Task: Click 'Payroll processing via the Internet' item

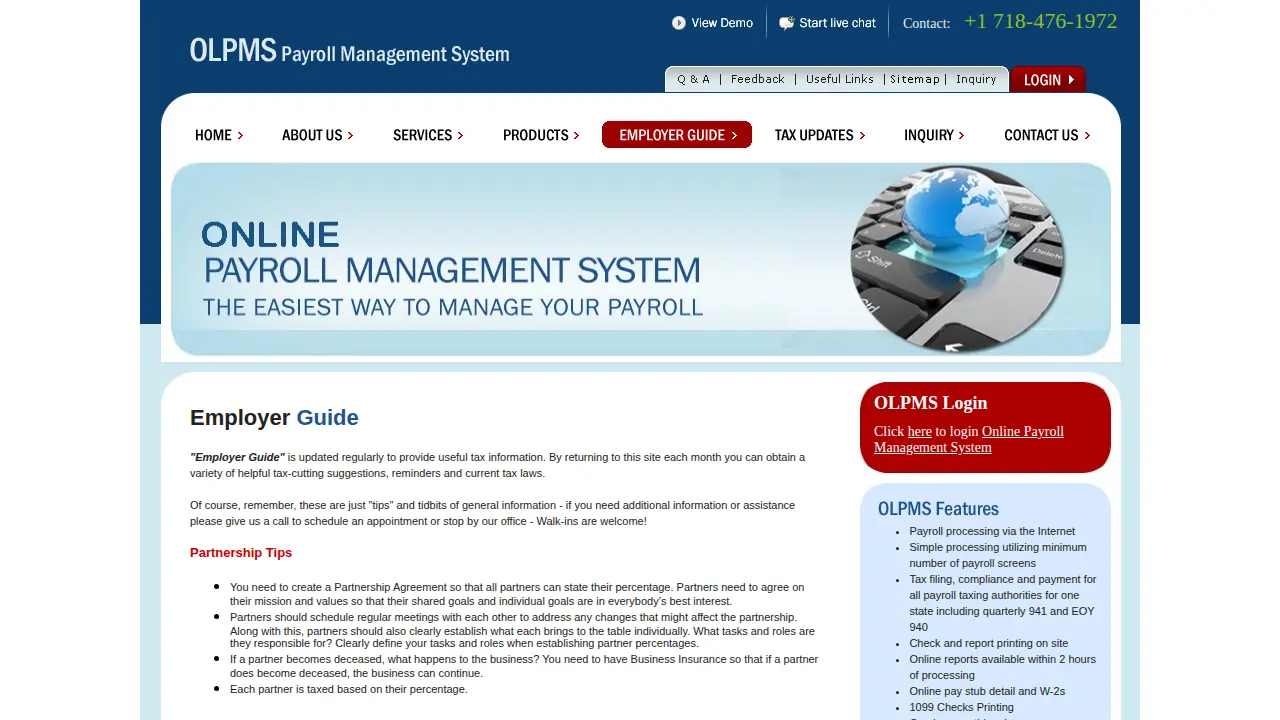Action: click(992, 531)
